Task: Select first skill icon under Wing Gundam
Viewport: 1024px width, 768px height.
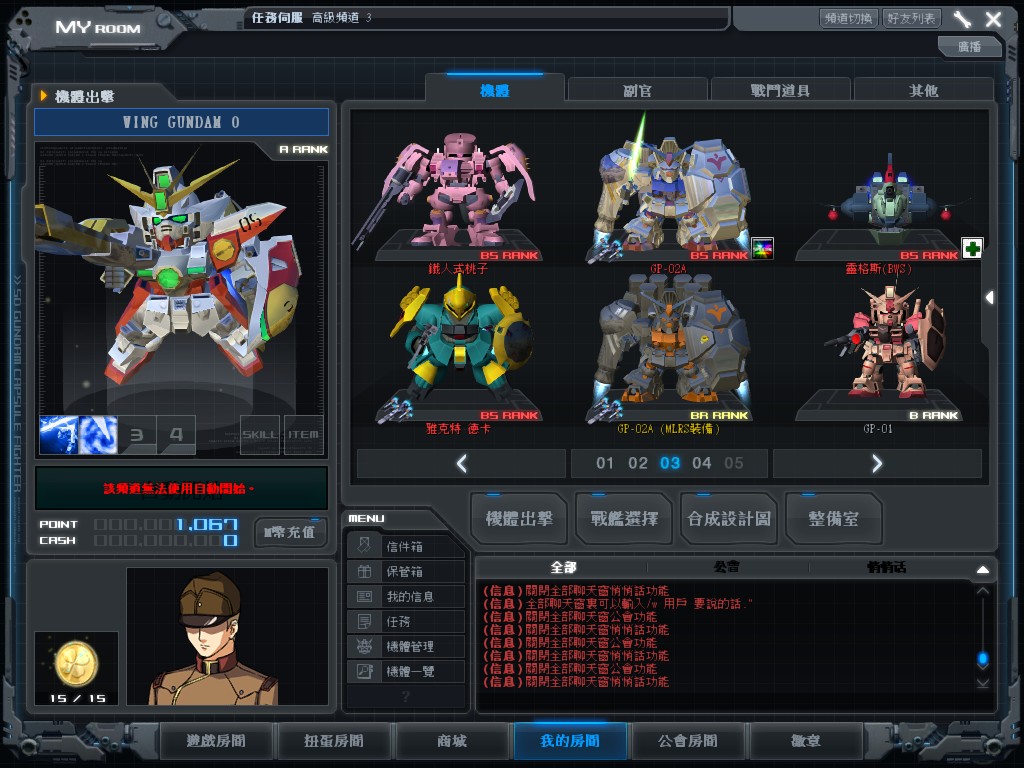Action: [59, 435]
